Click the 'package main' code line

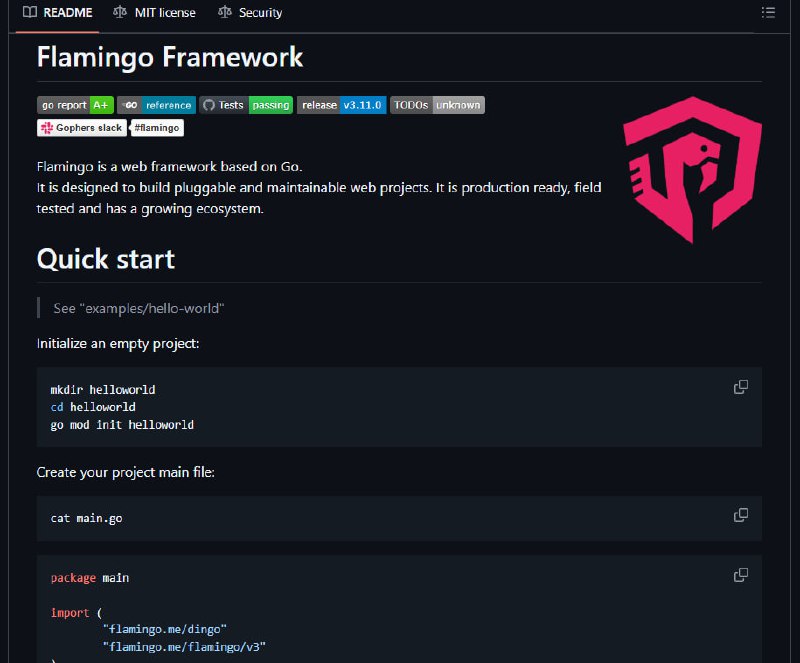(90, 578)
